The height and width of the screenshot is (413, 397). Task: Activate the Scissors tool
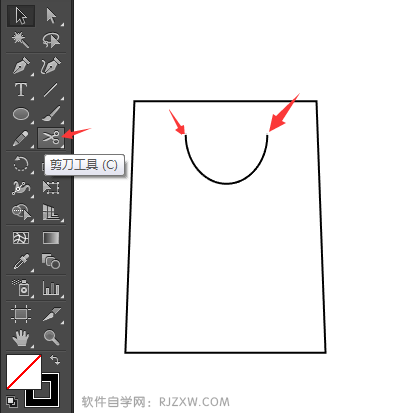click(x=51, y=138)
